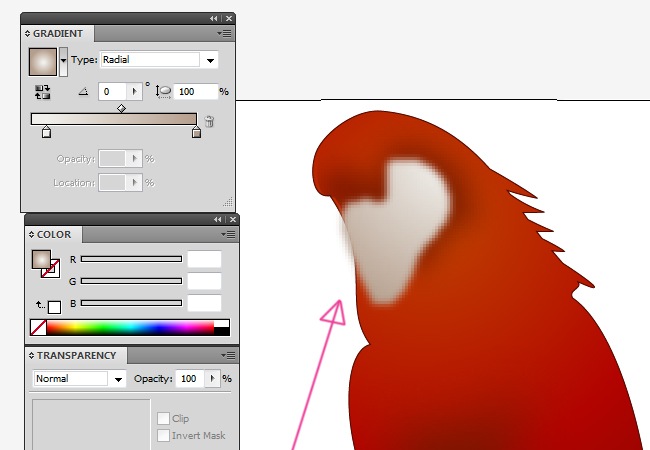650x450 pixels.
Task: Collapse the Gradient panel with double arrows
Action: [x=213, y=18]
